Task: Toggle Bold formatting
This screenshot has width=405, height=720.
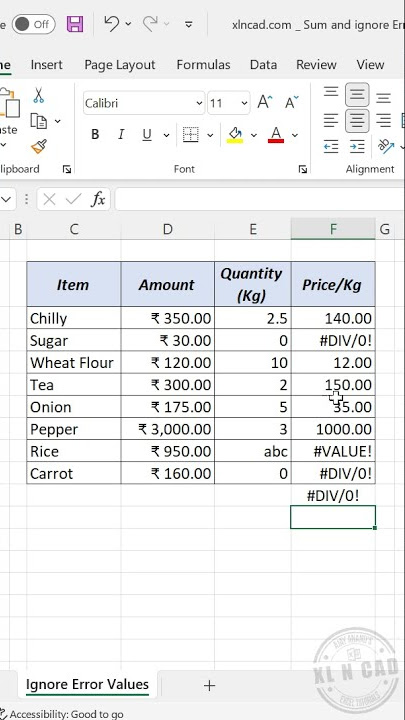Action: [95, 135]
